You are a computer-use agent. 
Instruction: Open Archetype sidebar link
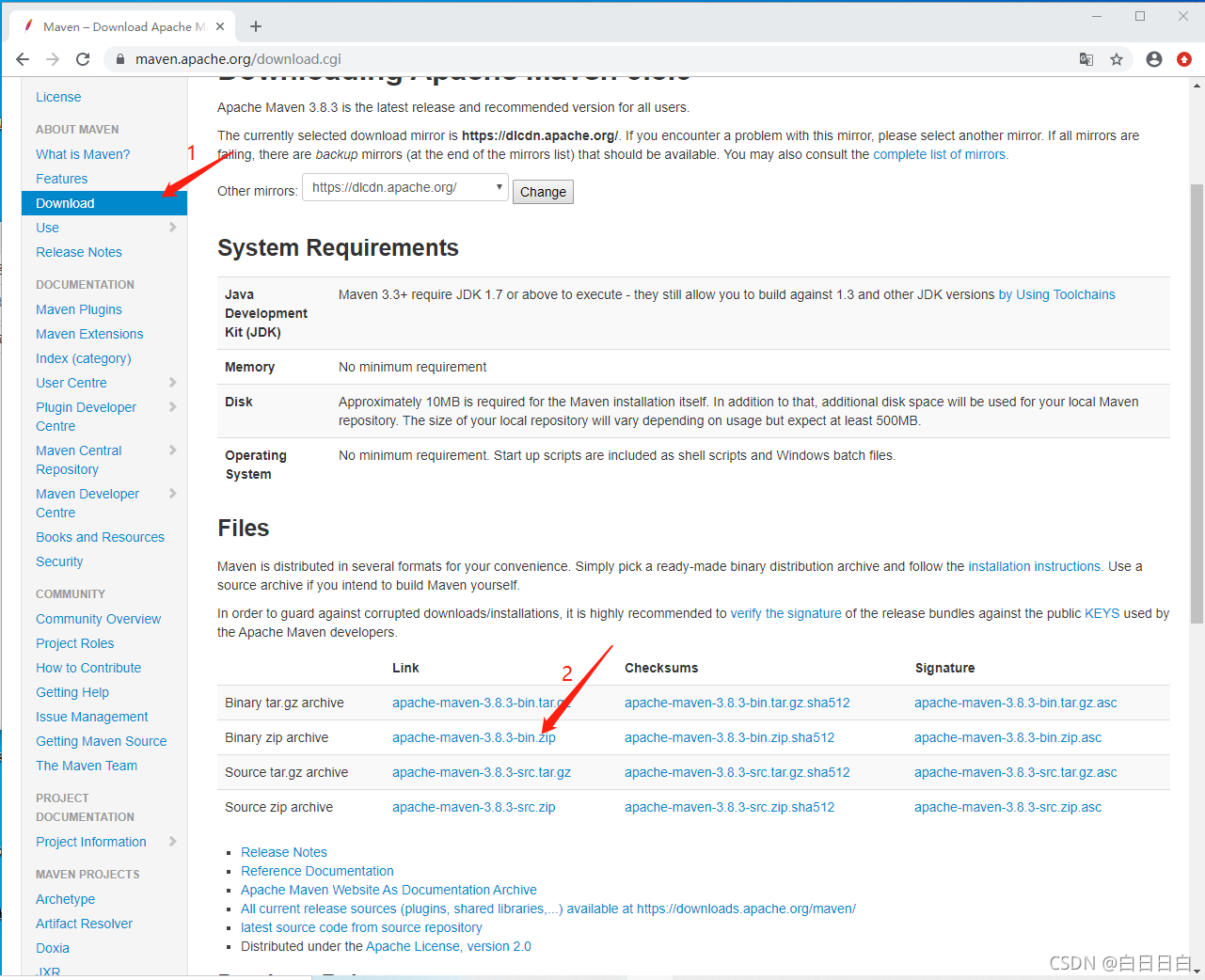[x=66, y=899]
